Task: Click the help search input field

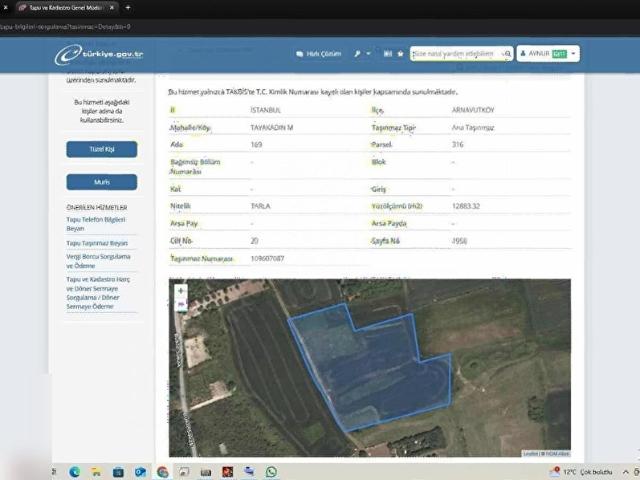Action: click(x=455, y=54)
